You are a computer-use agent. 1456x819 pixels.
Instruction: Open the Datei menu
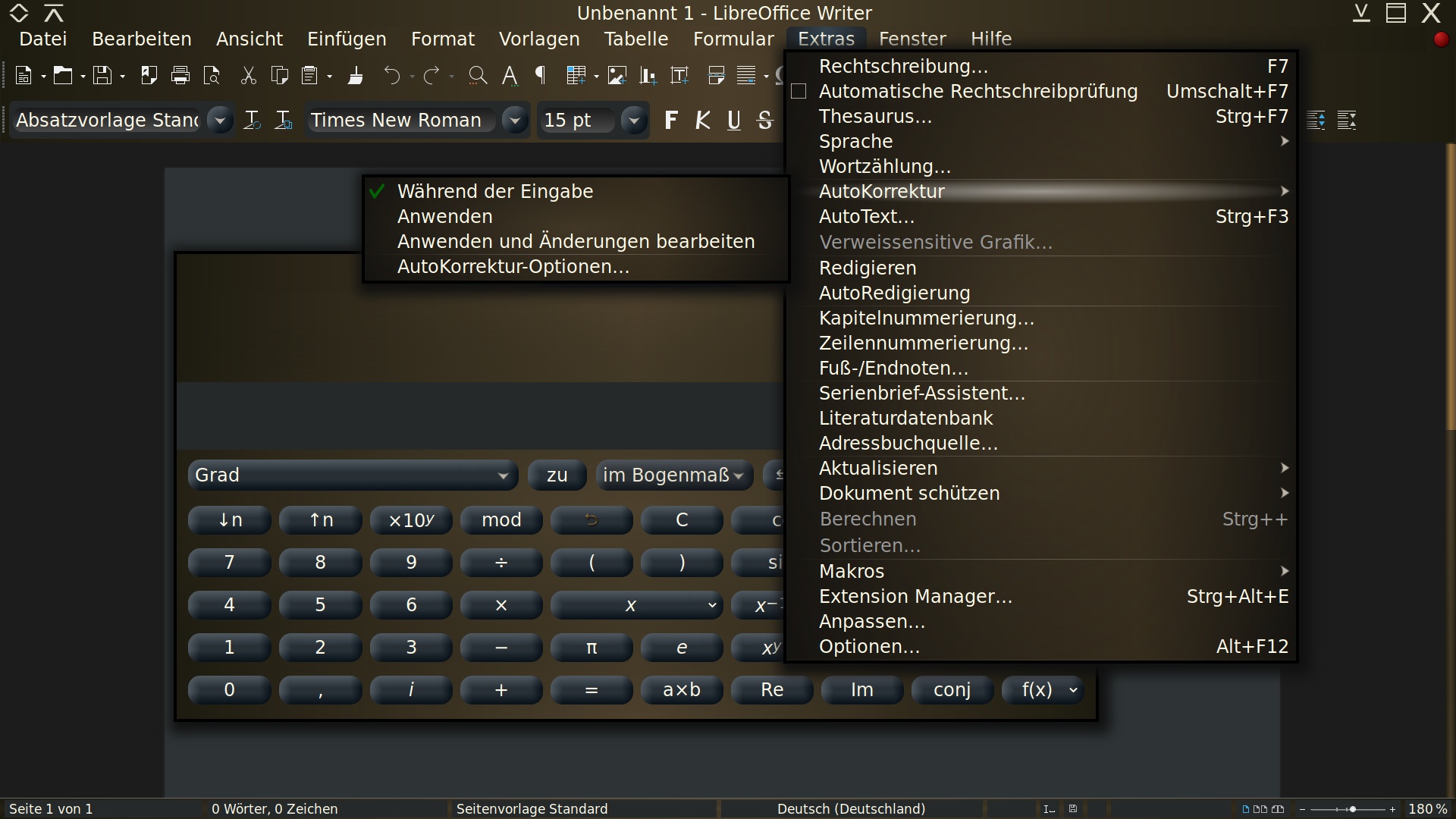tap(43, 39)
